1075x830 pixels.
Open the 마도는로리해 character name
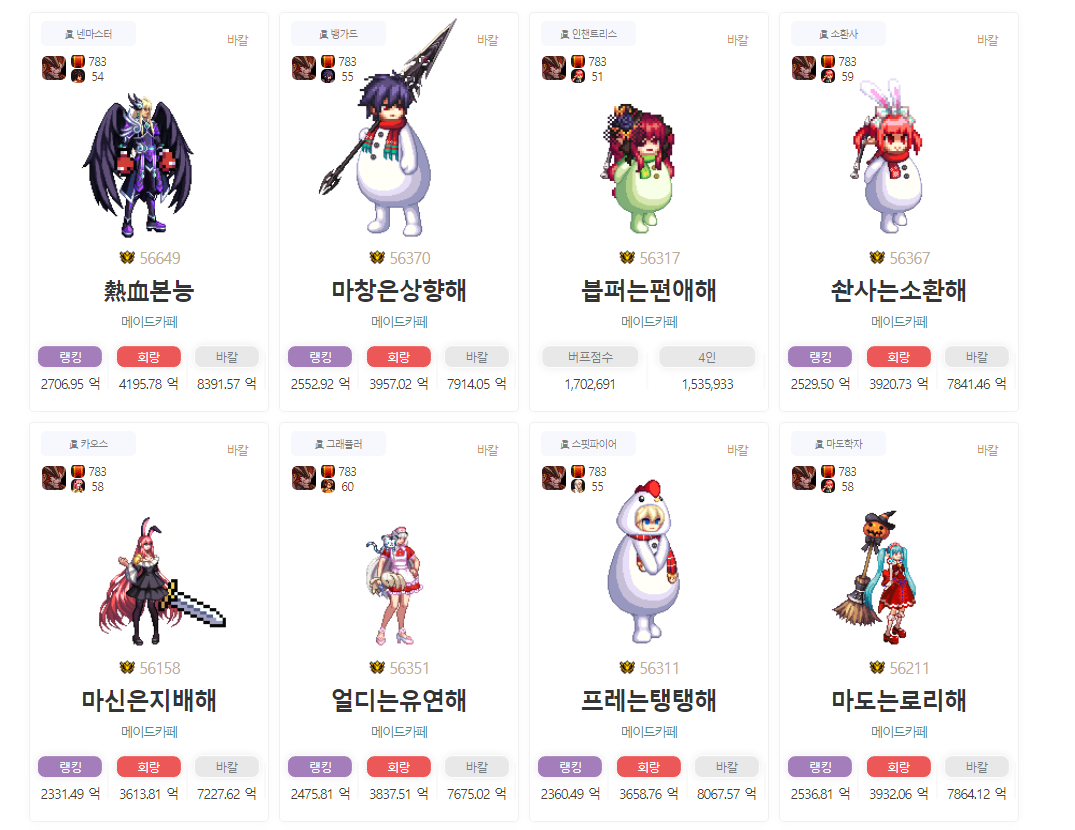coord(899,700)
